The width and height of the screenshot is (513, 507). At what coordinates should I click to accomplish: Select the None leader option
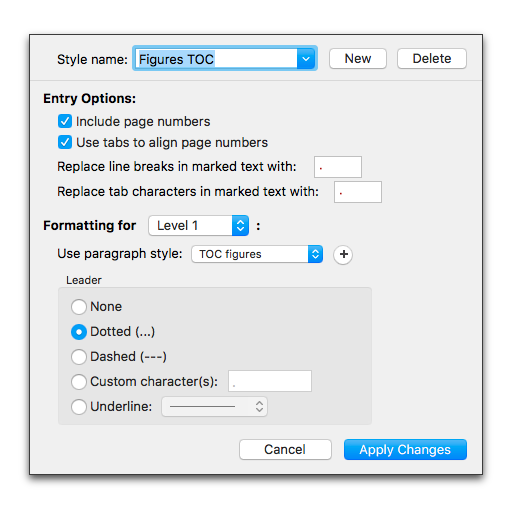click(x=79, y=307)
